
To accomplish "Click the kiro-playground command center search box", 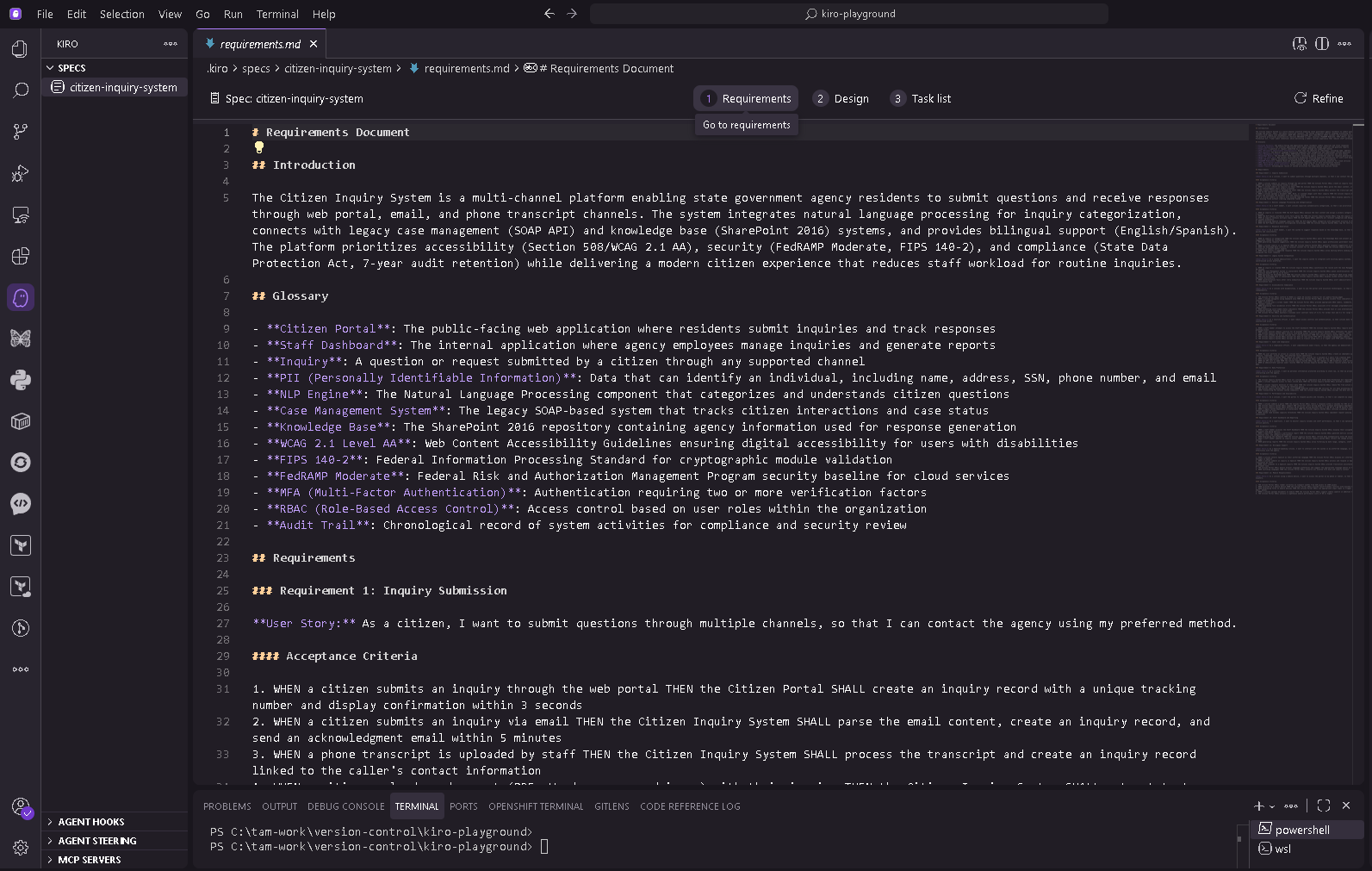I will [x=848, y=14].
